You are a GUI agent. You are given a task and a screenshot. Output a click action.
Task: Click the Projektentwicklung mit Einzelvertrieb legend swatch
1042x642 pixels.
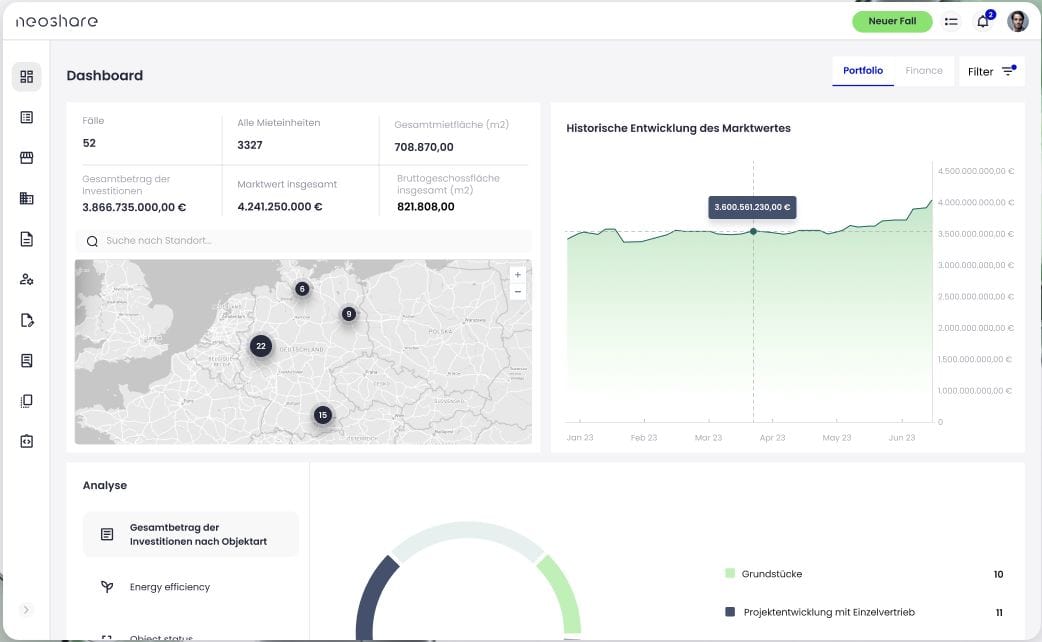coord(730,612)
